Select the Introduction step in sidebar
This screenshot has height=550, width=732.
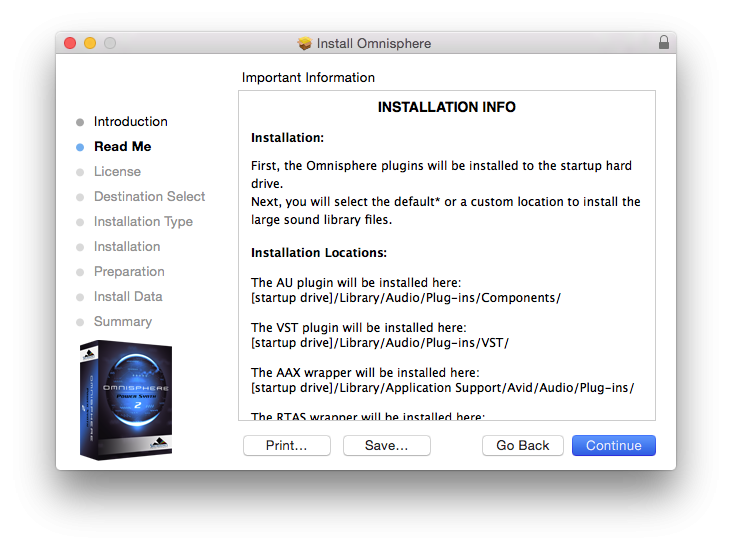click(x=130, y=121)
